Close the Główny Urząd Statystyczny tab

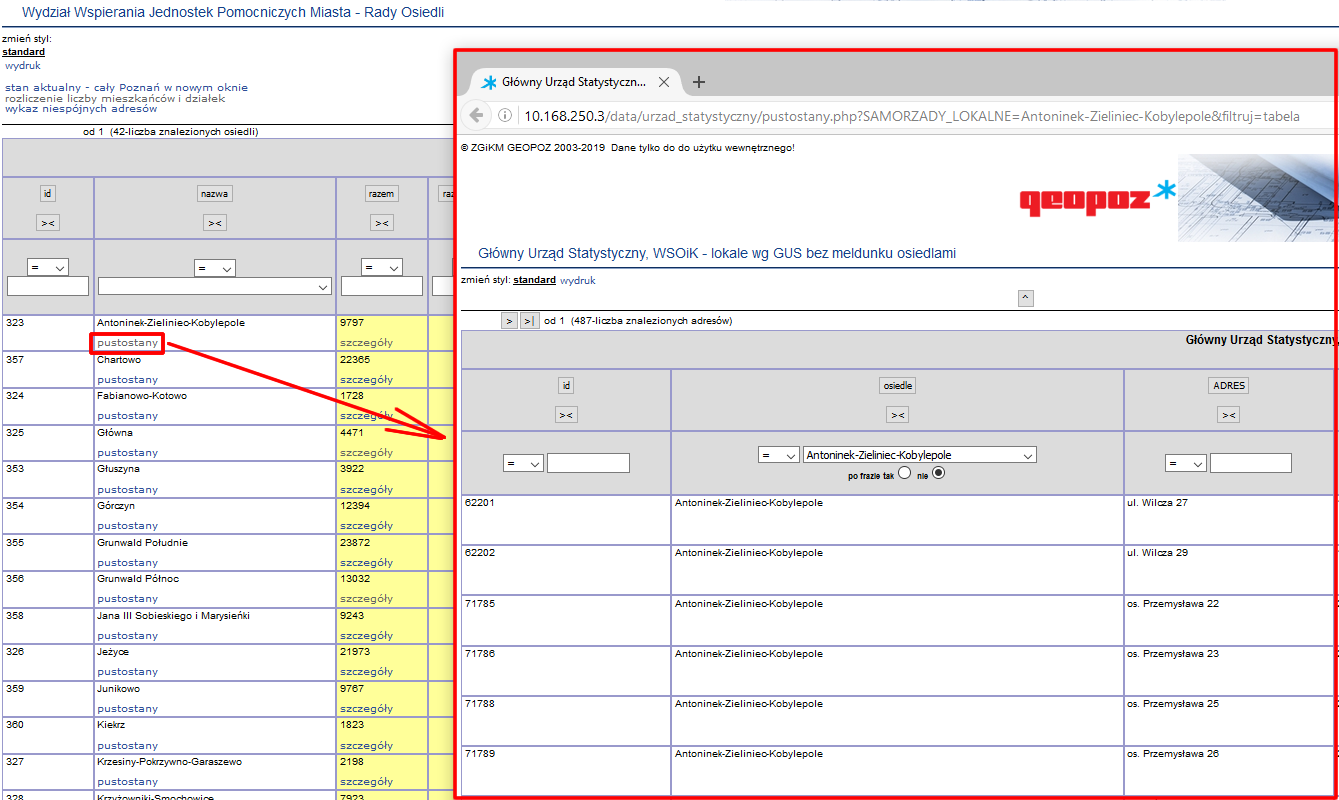click(x=664, y=82)
